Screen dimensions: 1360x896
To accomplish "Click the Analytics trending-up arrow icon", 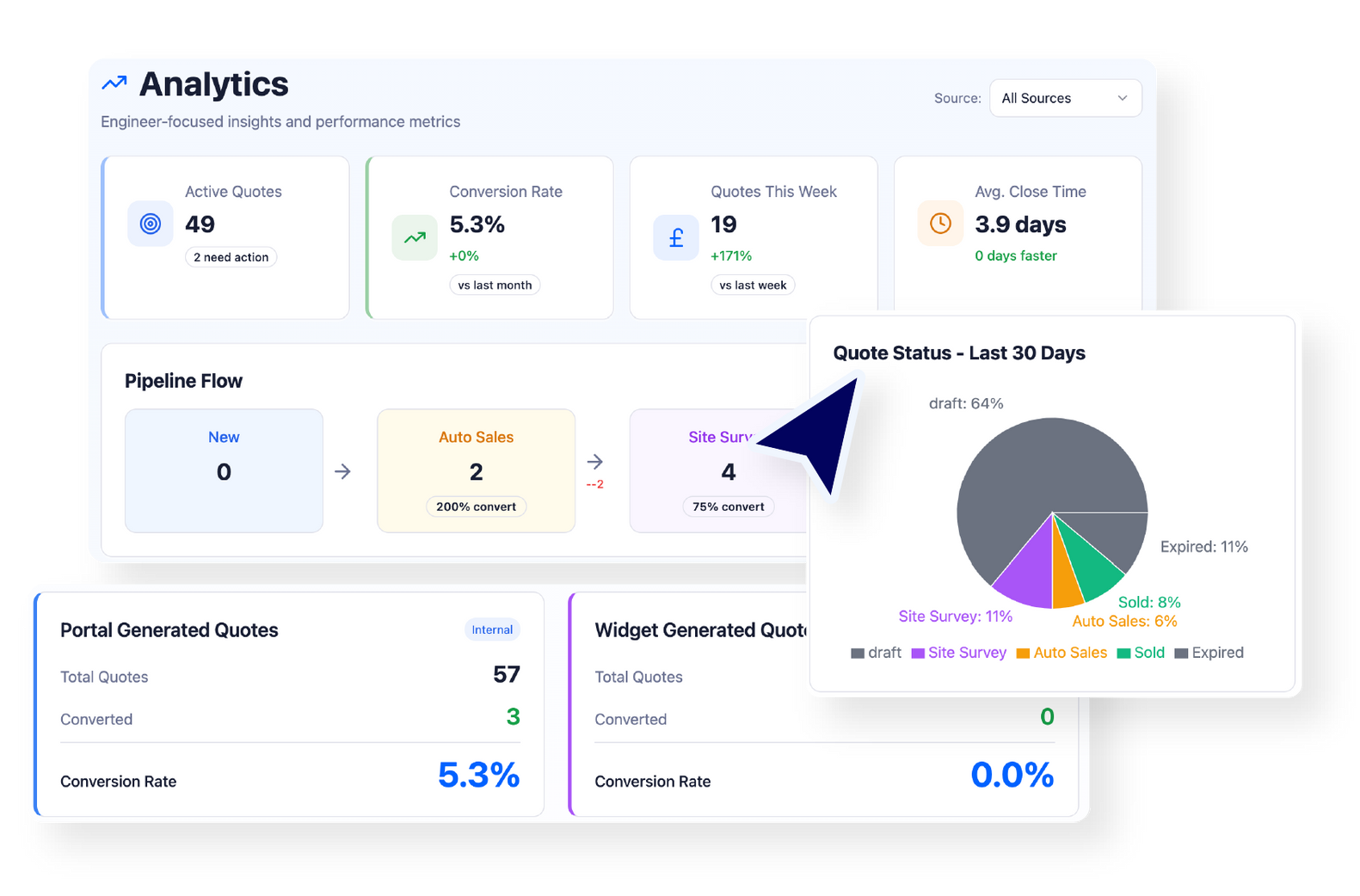I will click(x=114, y=83).
